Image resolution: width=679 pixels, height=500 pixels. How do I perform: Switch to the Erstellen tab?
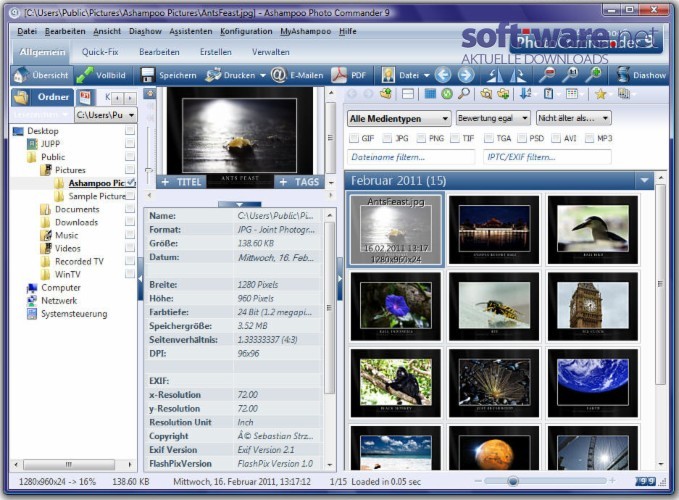[216, 52]
